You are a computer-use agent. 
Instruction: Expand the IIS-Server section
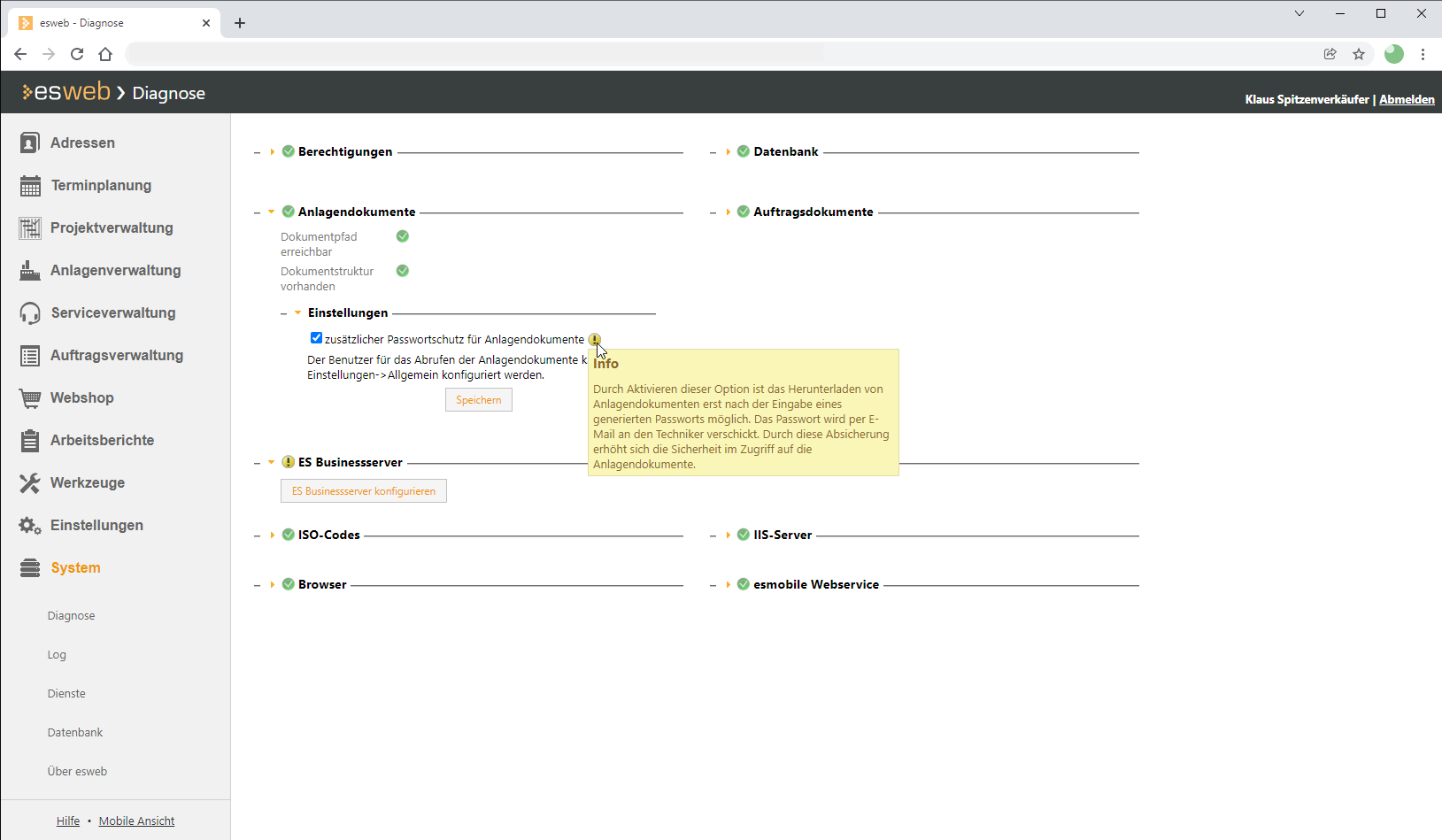(728, 536)
